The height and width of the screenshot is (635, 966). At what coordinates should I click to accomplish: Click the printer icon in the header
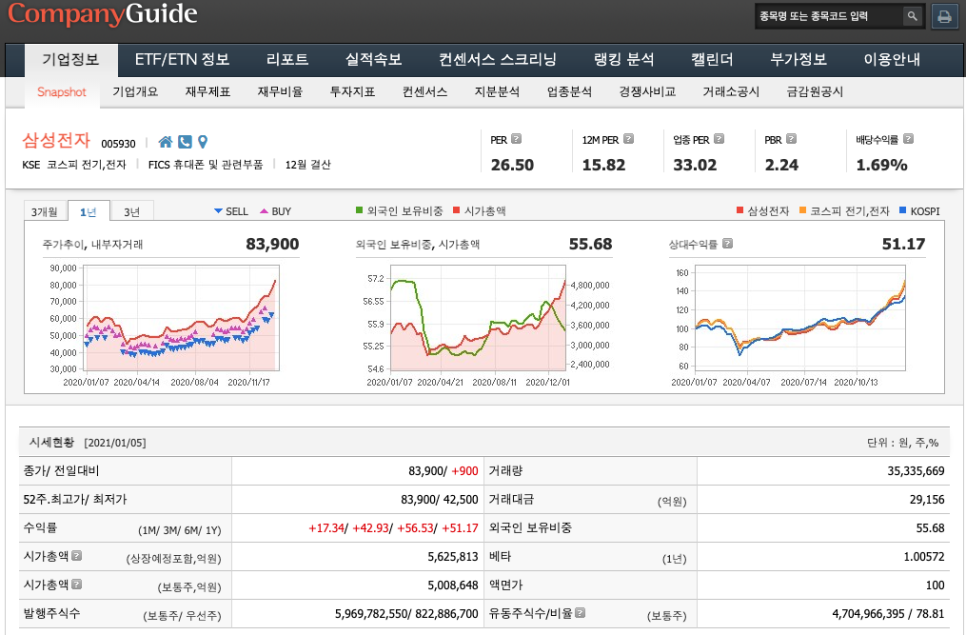[x=944, y=17]
